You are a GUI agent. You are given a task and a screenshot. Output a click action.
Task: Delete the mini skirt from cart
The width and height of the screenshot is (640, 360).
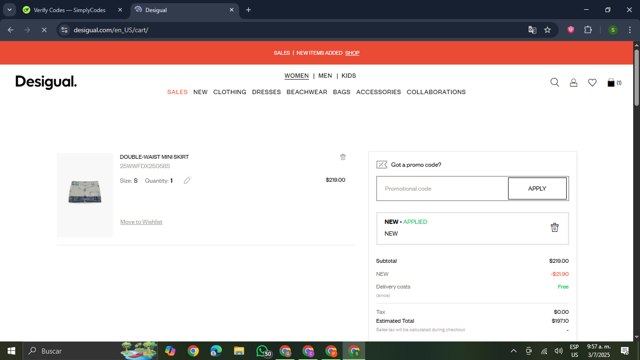[343, 157]
